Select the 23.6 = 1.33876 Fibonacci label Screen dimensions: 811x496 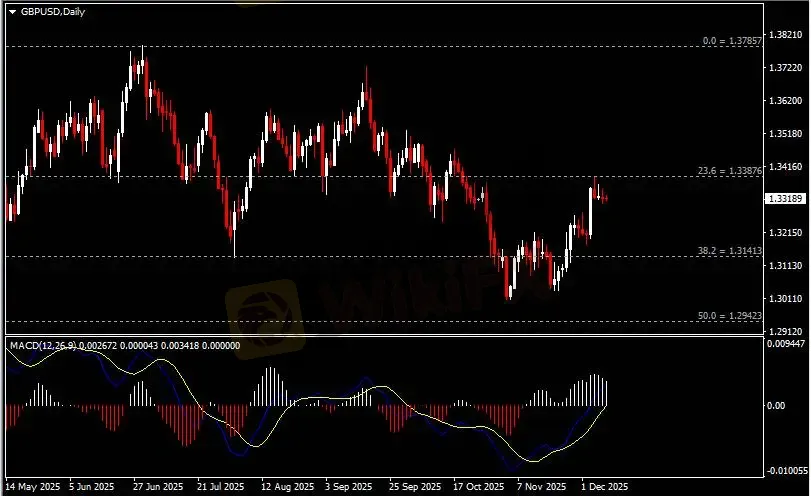coord(730,171)
